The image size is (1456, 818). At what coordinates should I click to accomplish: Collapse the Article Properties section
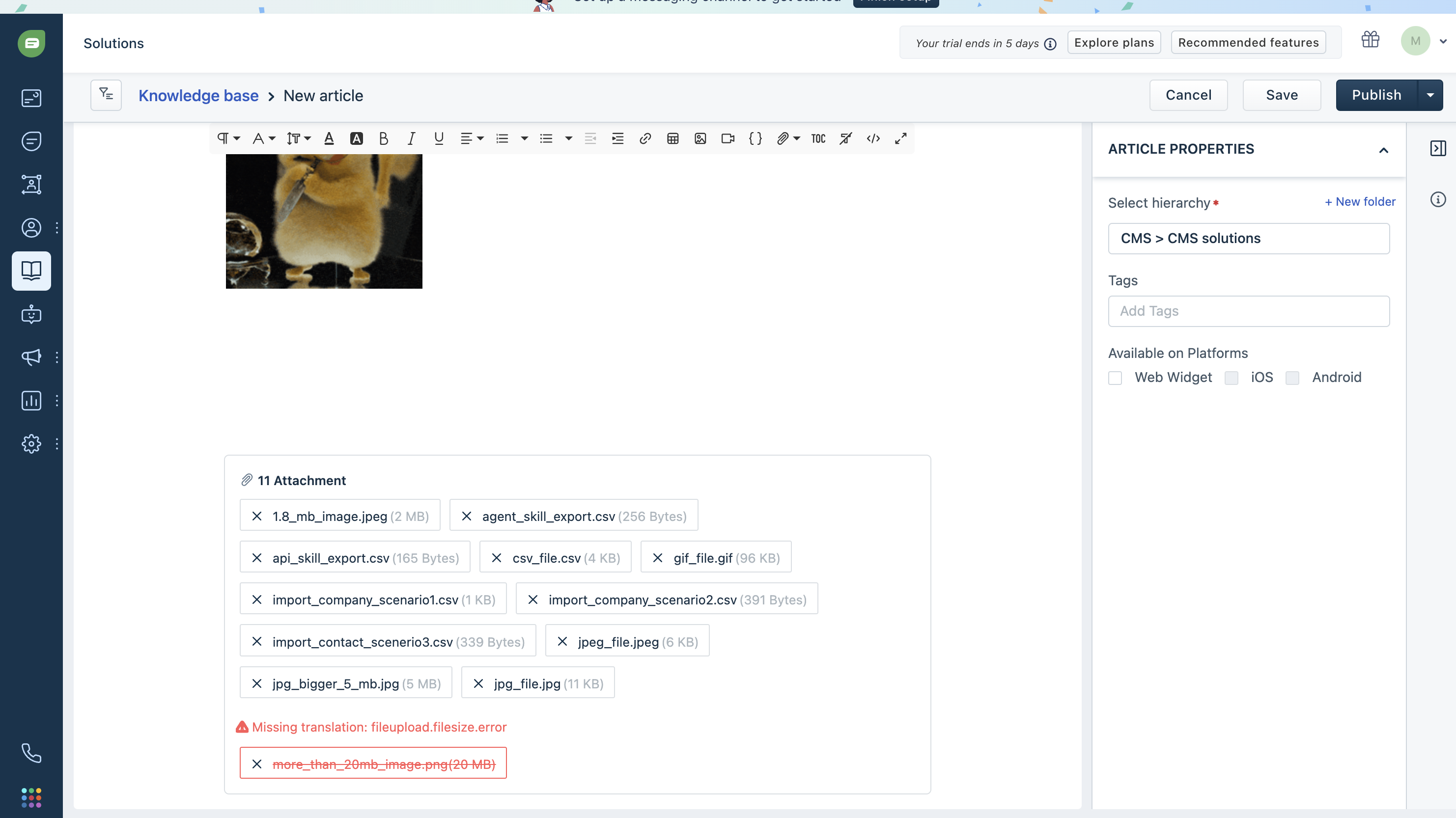[x=1383, y=150]
